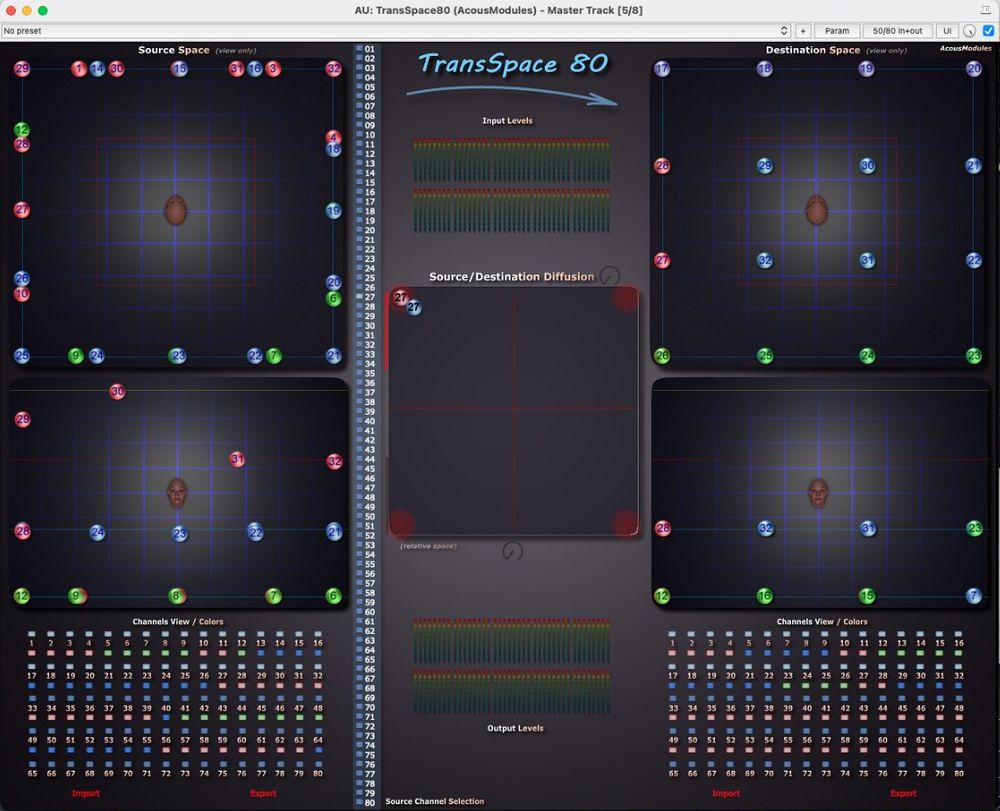Toggle view indicator above destination channel 17
The width and height of the screenshot is (1000, 811).
(672, 666)
